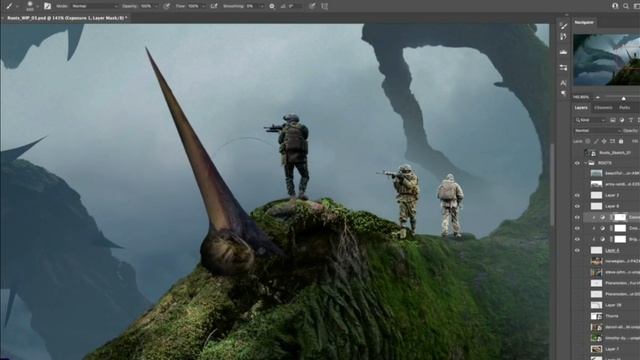Click the Brush tool icon in options bar

9,6
